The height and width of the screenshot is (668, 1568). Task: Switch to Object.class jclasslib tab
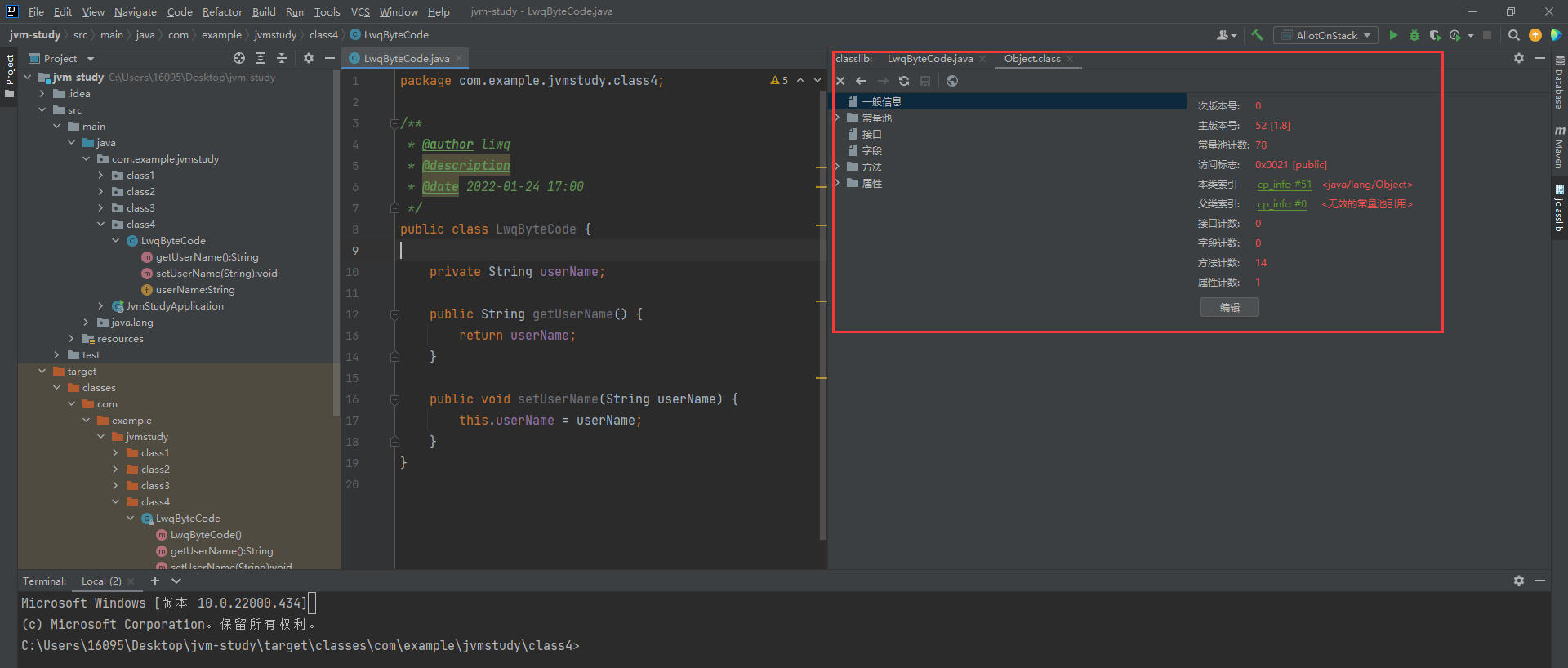[1032, 59]
